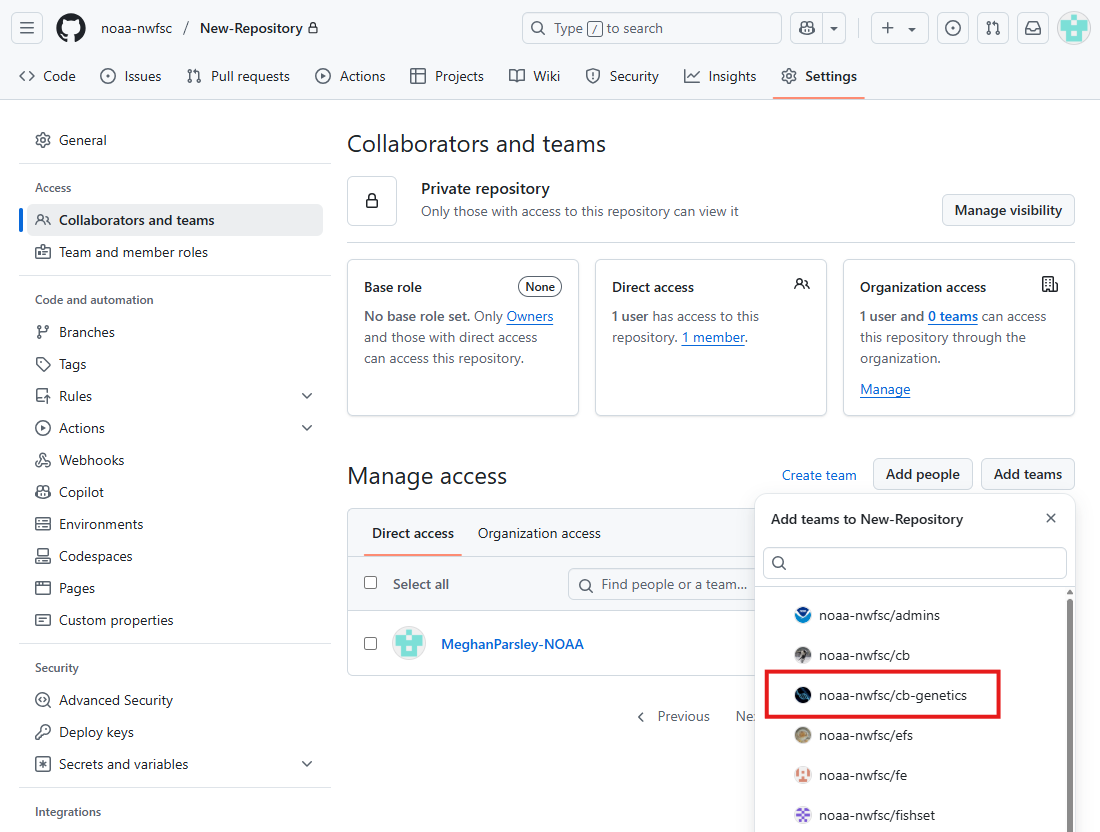The height and width of the screenshot is (832, 1100).
Task: Click the MeghanParsley-NOAA avatar
Action: coord(409,643)
